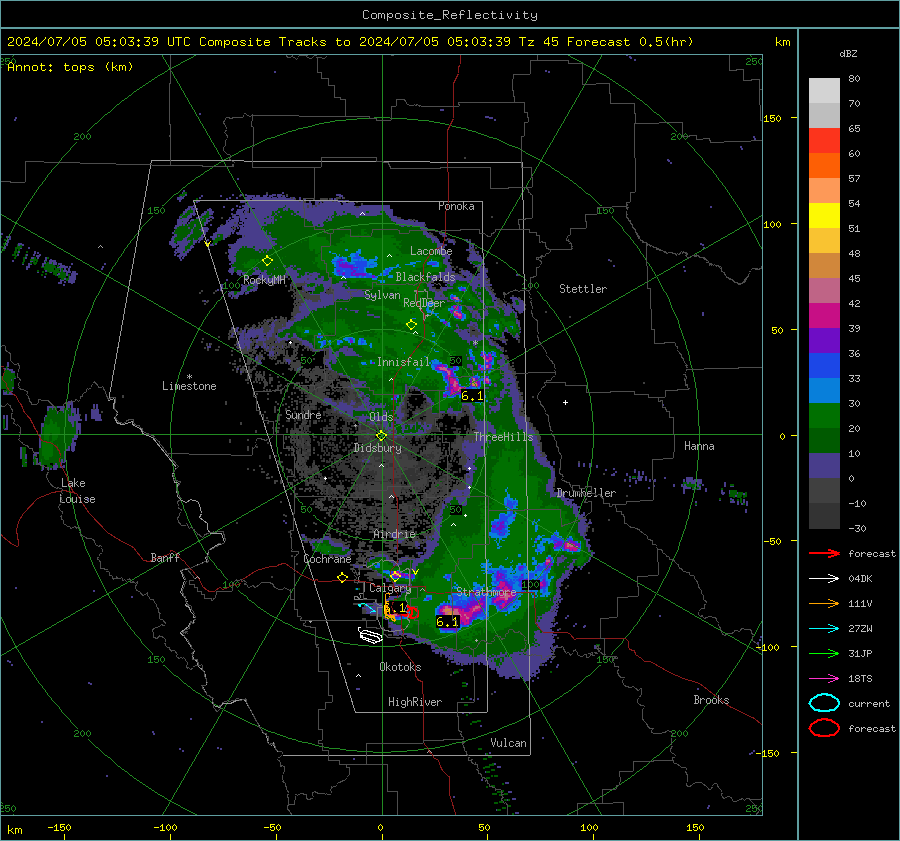Click the Vulcan city label
Viewport: 900px width, 841px height.
[509, 743]
